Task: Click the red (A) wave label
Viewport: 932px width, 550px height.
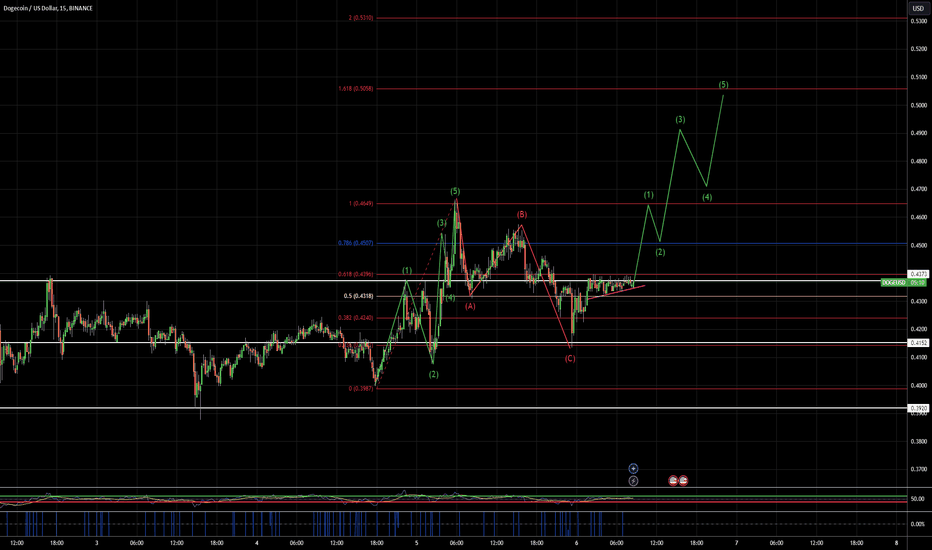Action: pyautogui.click(x=470, y=306)
